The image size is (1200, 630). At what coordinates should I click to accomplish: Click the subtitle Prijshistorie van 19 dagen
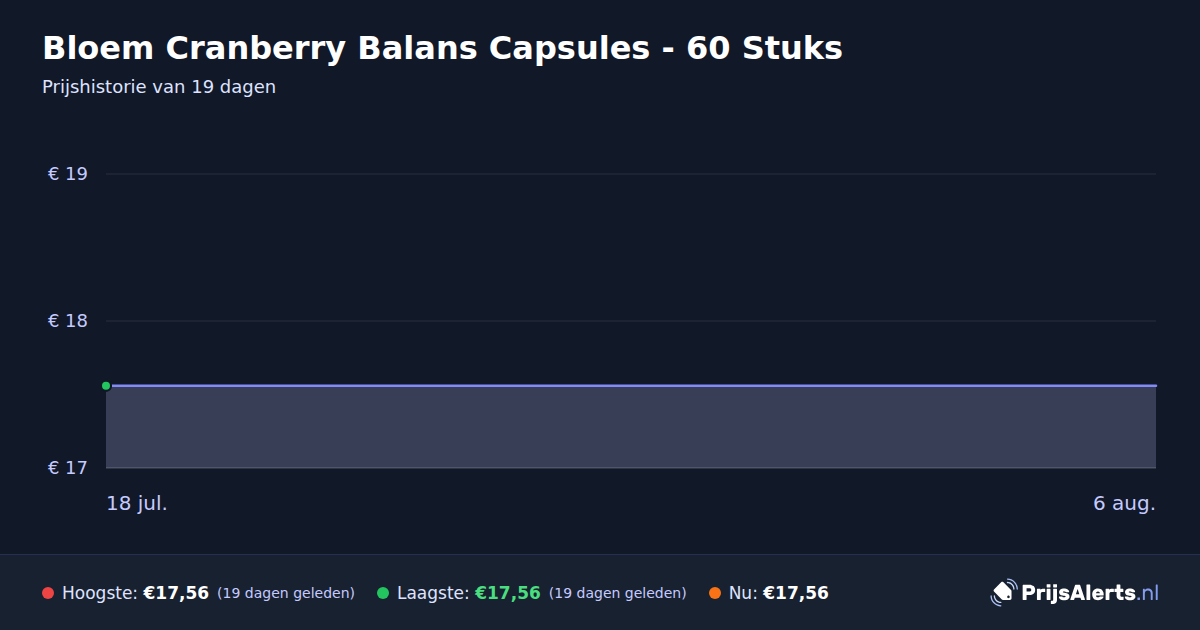pos(159,87)
